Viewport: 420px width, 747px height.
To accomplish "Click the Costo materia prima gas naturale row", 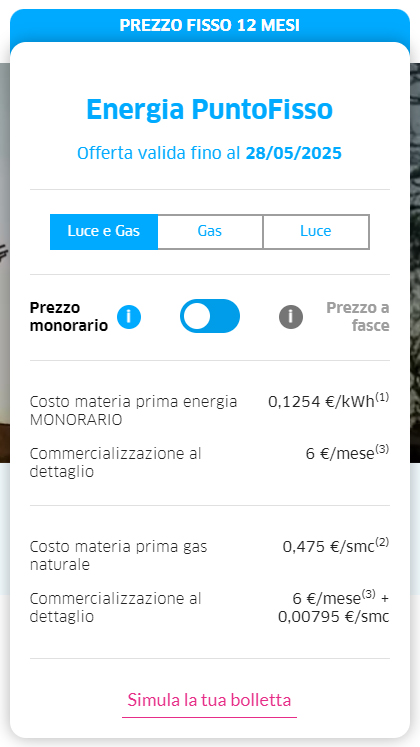I will click(x=210, y=555).
